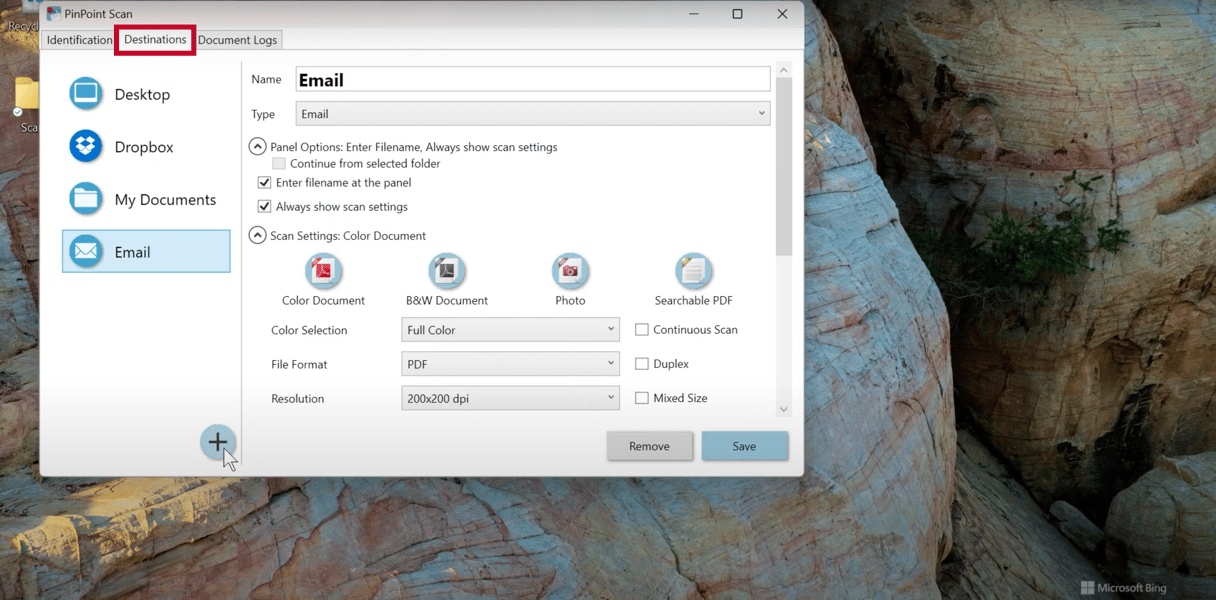
Task: Click the plus icon to add a destination
Action: pos(218,442)
